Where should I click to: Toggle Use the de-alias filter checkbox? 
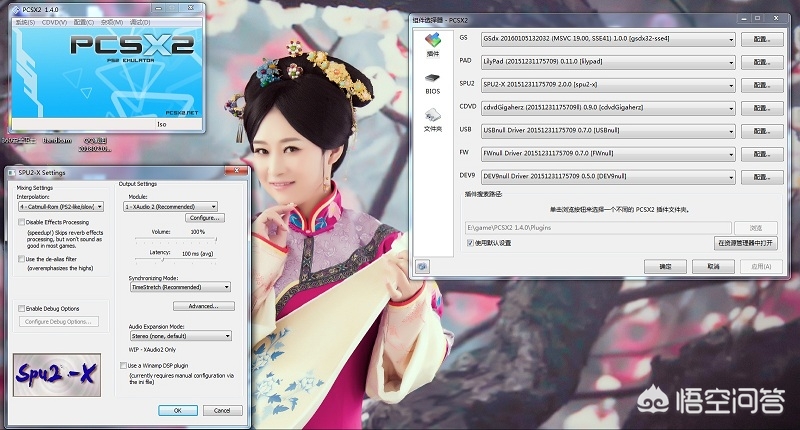[x=21, y=259]
